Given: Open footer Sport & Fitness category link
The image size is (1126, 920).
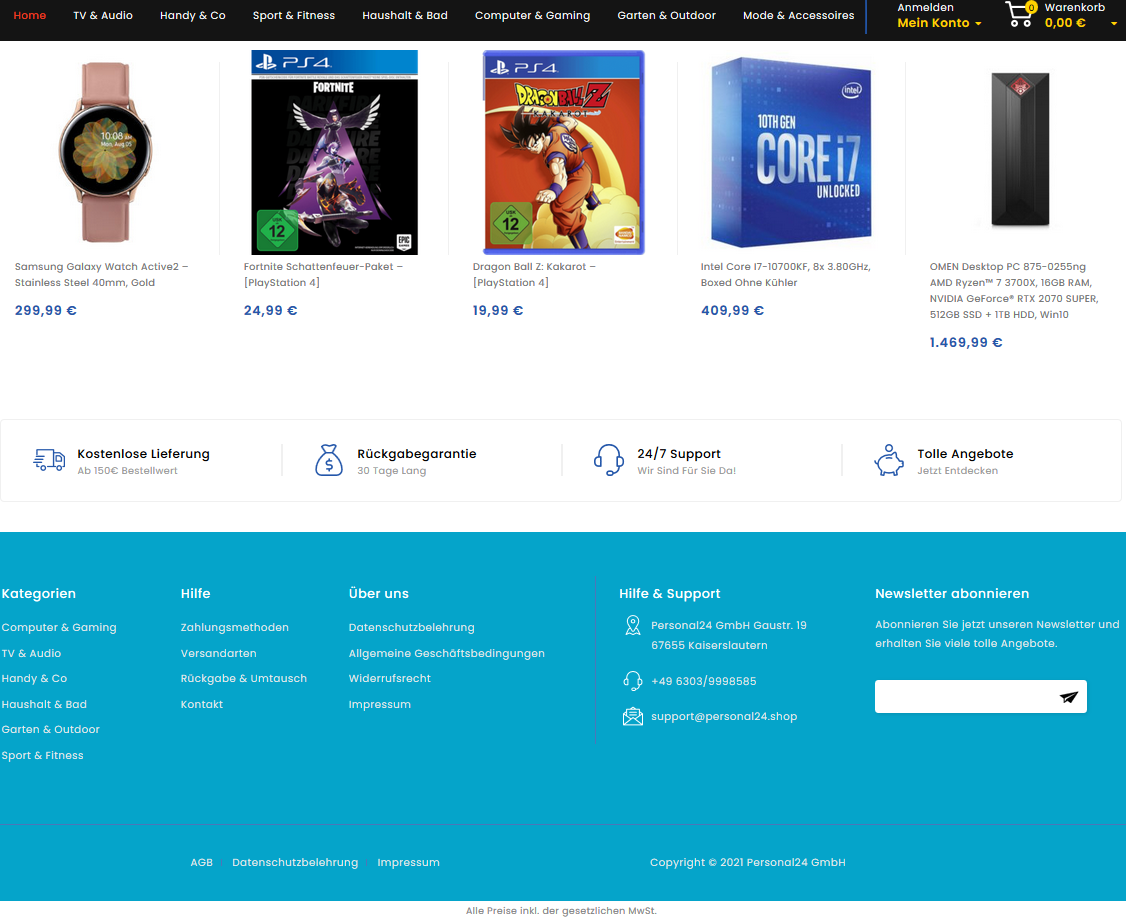Looking at the screenshot, I should click(42, 755).
